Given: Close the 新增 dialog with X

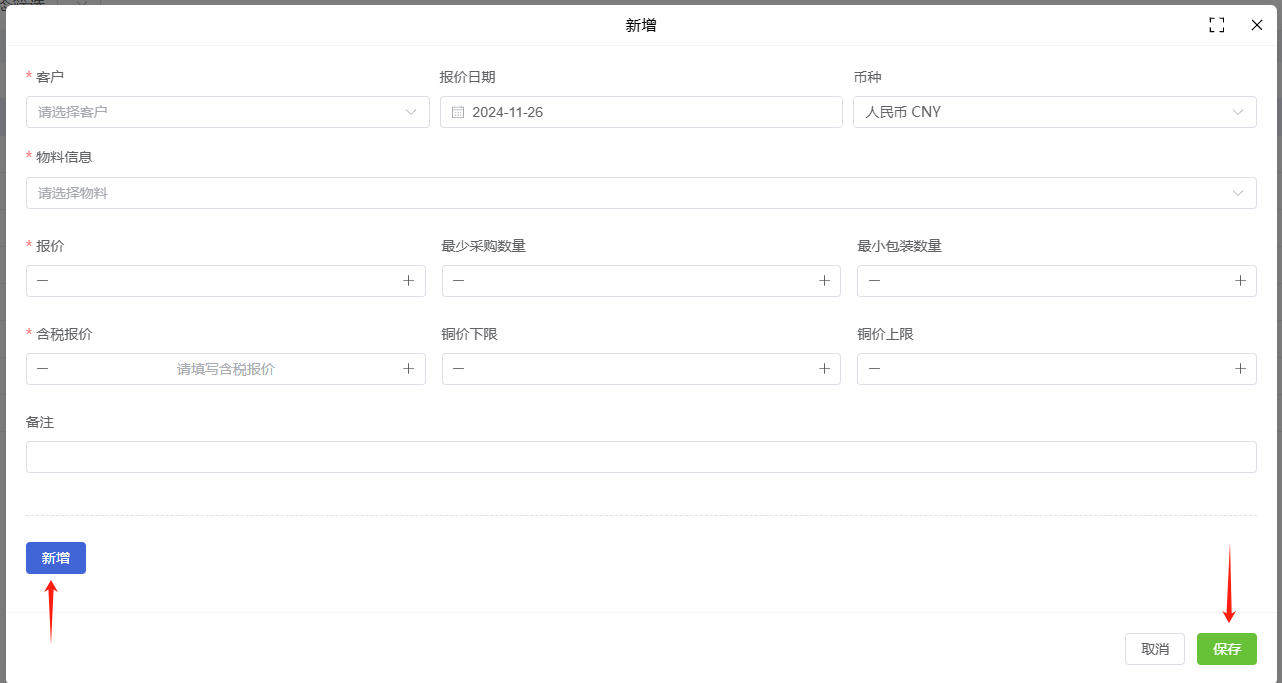Looking at the screenshot, I should (1257, 25).
